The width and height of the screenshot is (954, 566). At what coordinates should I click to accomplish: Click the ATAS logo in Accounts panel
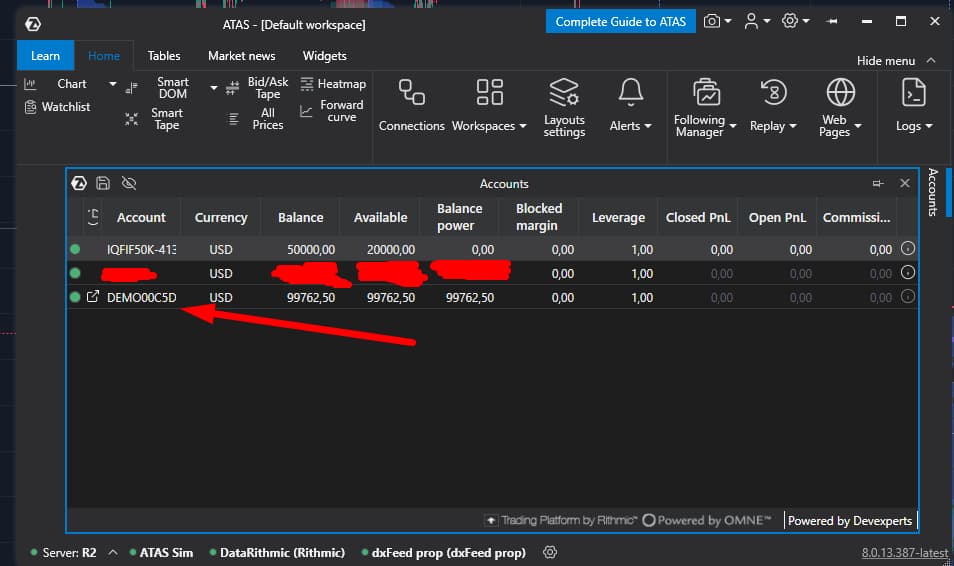click(79, 183)
